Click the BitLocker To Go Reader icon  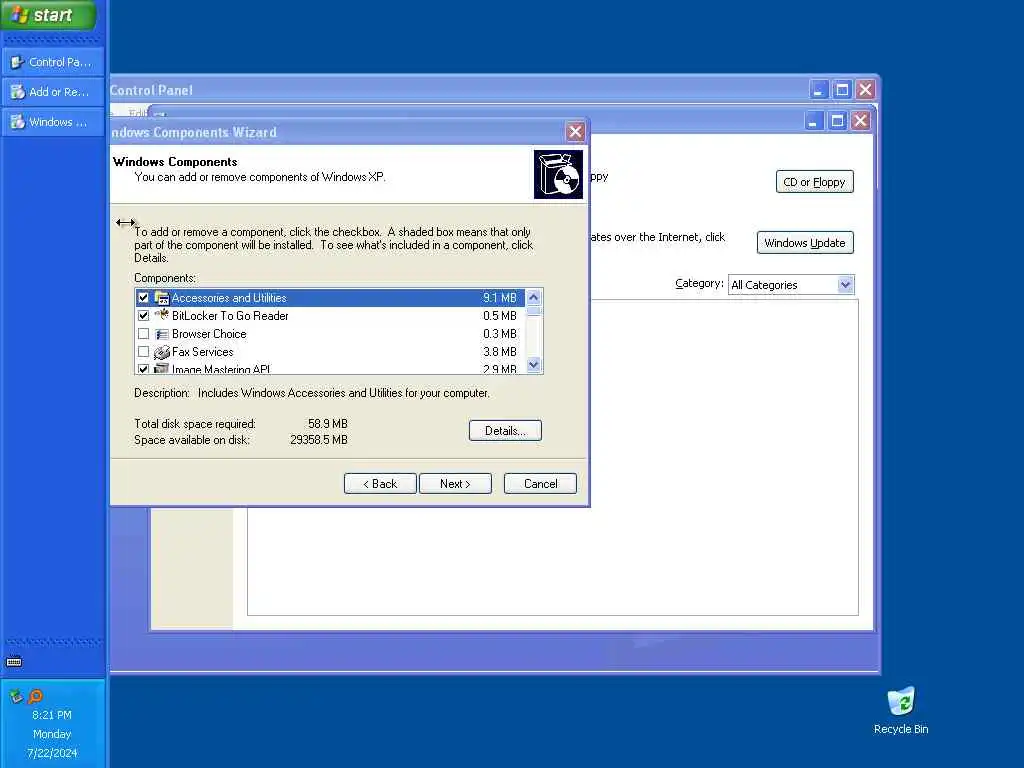pos(161,315)
